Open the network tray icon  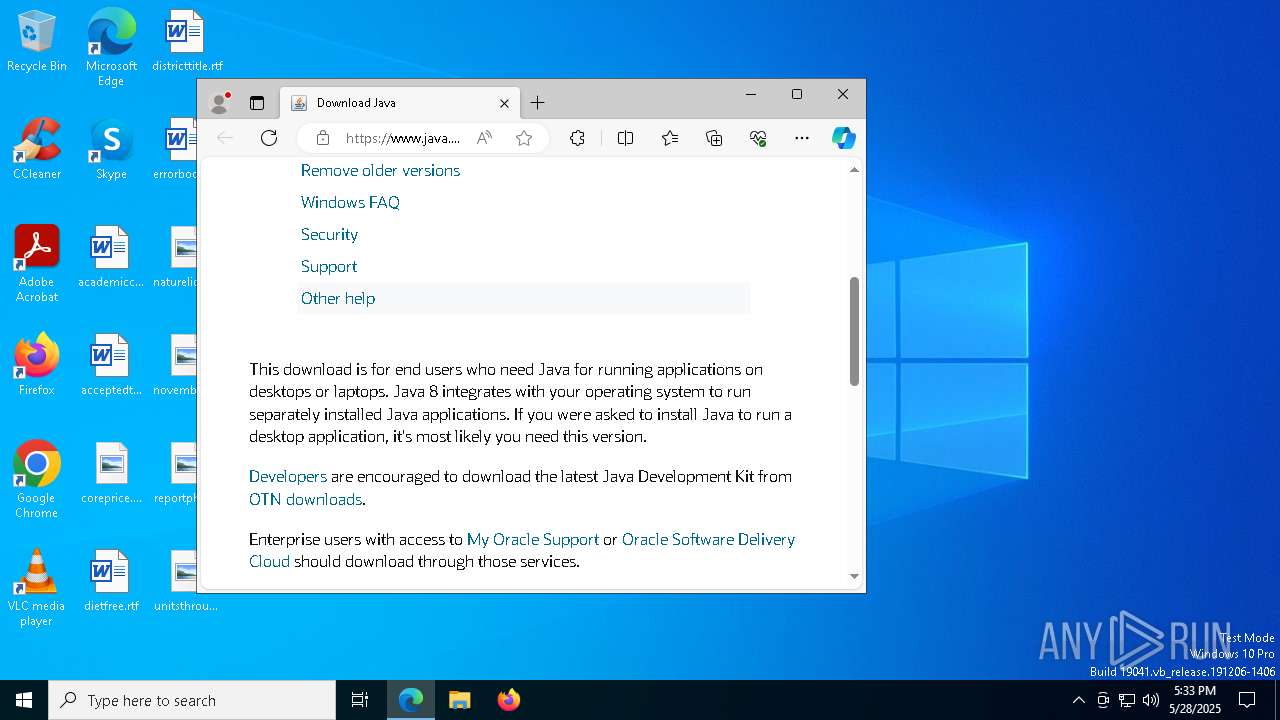click(x=1127, y=700)
